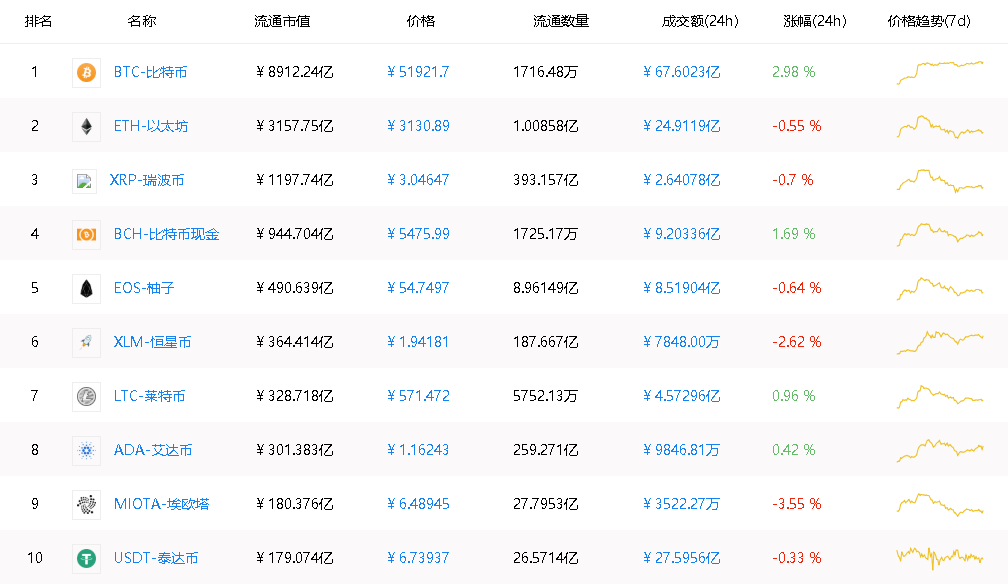Click the Cardano (ADA) coin icon
The height and width of the screenshot is (584, 1008).
tap(86, 450)
